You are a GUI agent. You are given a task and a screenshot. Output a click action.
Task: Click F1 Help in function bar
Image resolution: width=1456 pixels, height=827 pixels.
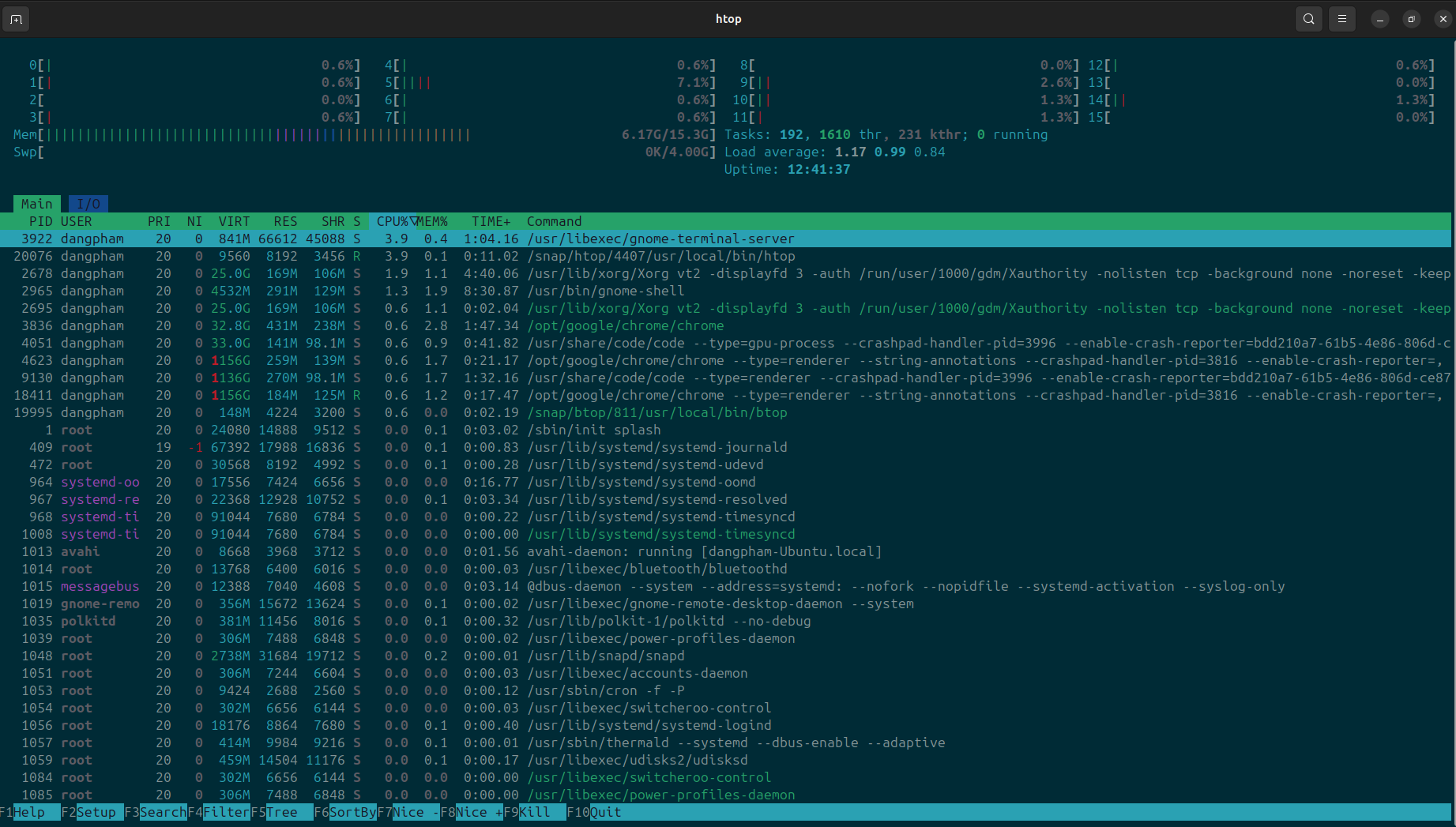(30, 812)
